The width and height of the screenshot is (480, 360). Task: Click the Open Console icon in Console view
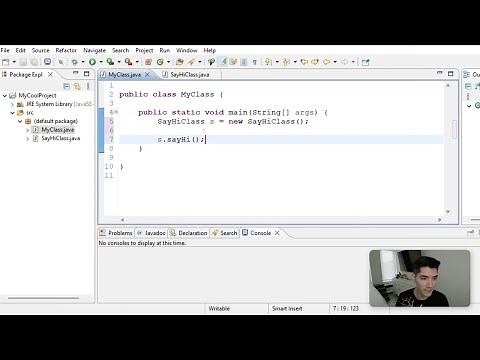470,233
